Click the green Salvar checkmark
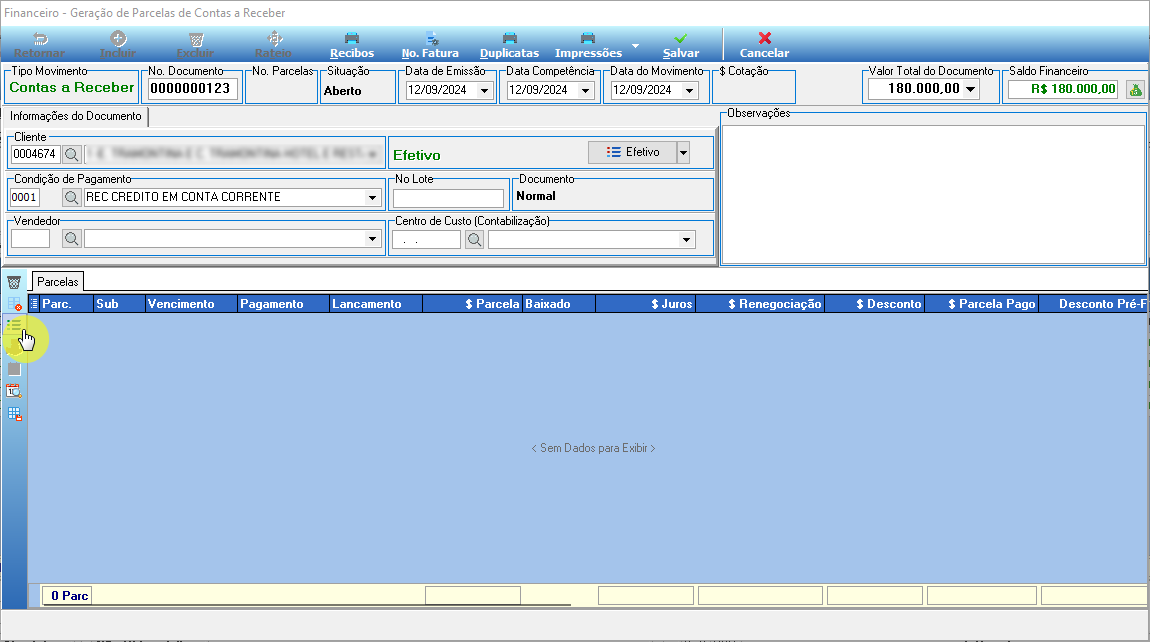The image size is (1150, 642). pyautogui.click(x=681, y=38)
